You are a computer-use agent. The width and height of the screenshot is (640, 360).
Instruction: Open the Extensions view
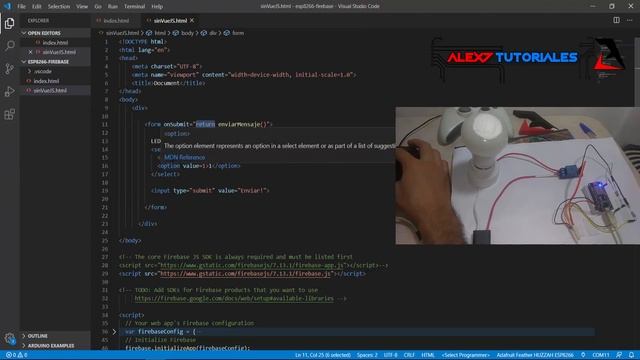9,114
